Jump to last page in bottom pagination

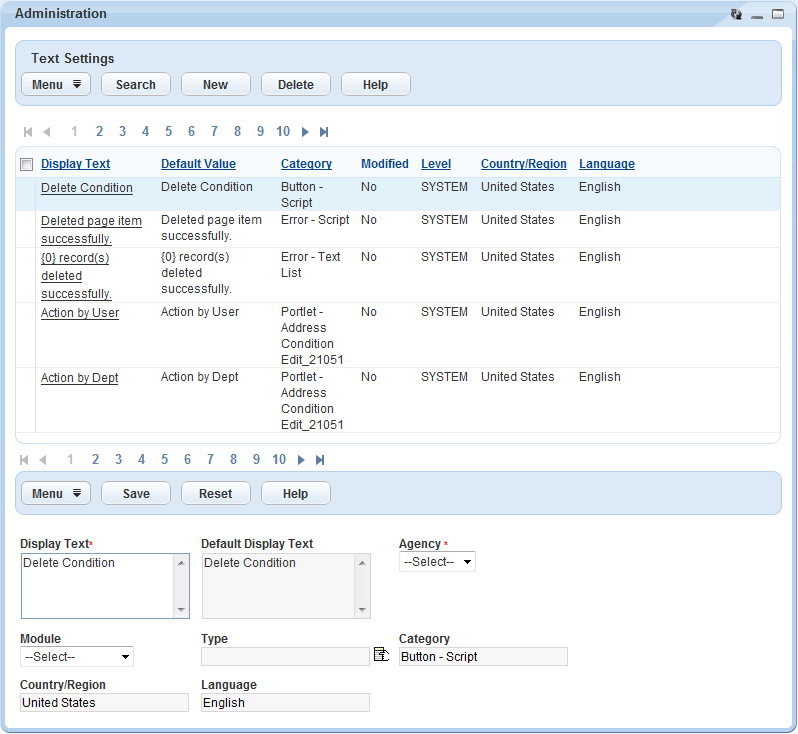pos(320,460)
